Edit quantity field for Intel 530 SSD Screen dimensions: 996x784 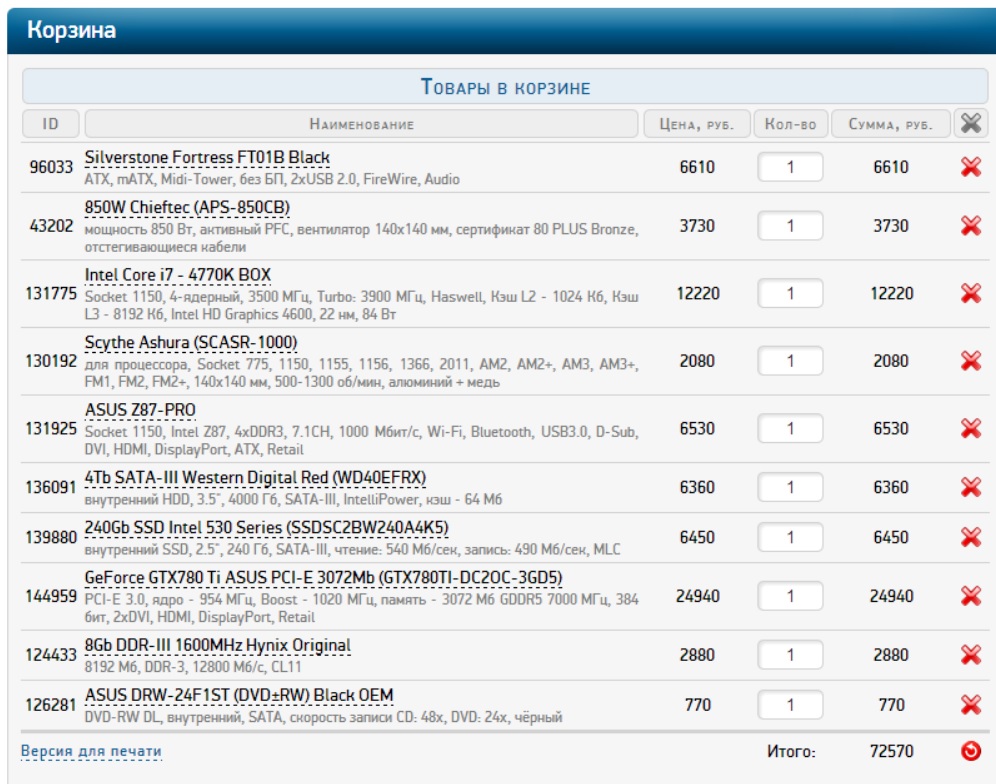click(790, 537)
